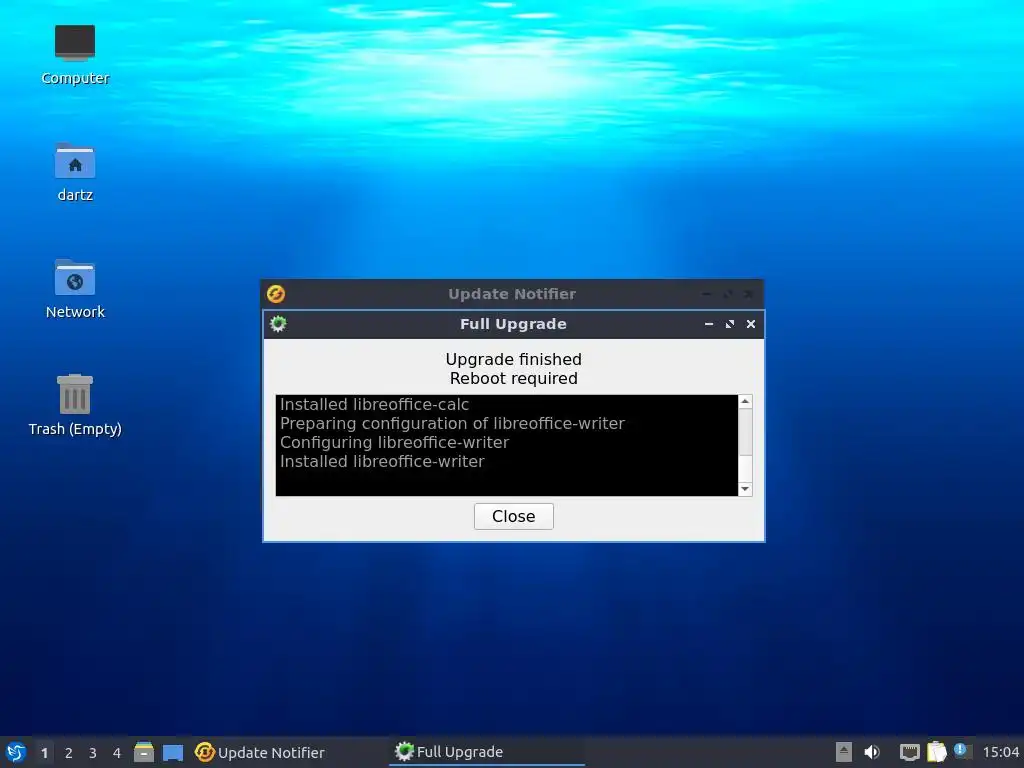Open the clipboard manager tray icon

click(x=936, y=752)
